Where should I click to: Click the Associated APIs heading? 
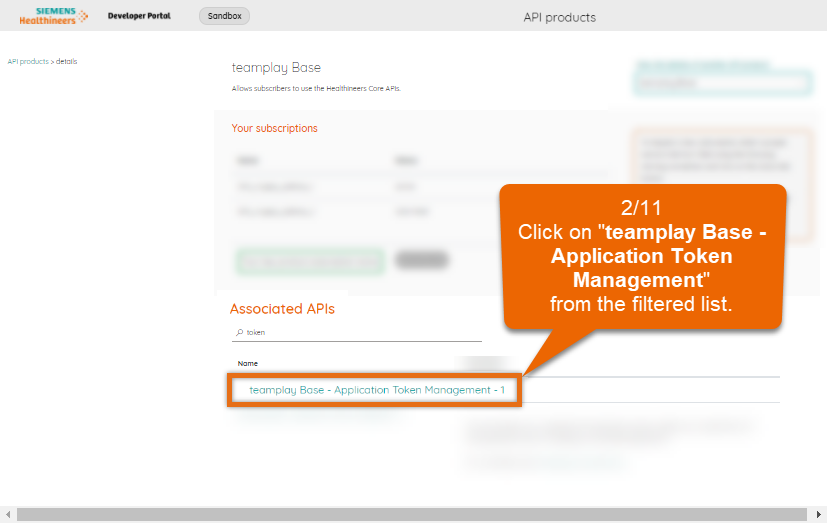pos(282,309)
